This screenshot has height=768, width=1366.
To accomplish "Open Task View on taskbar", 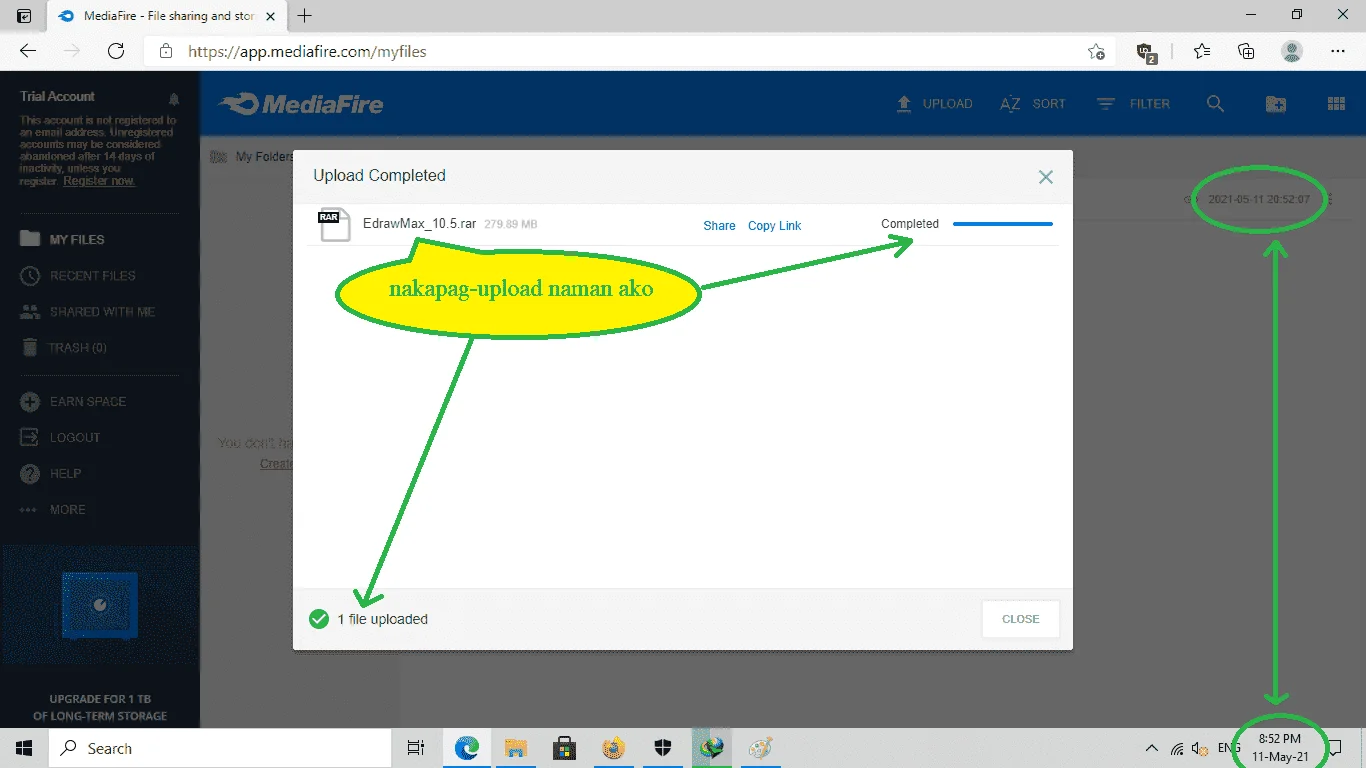I will coord(416,748).
